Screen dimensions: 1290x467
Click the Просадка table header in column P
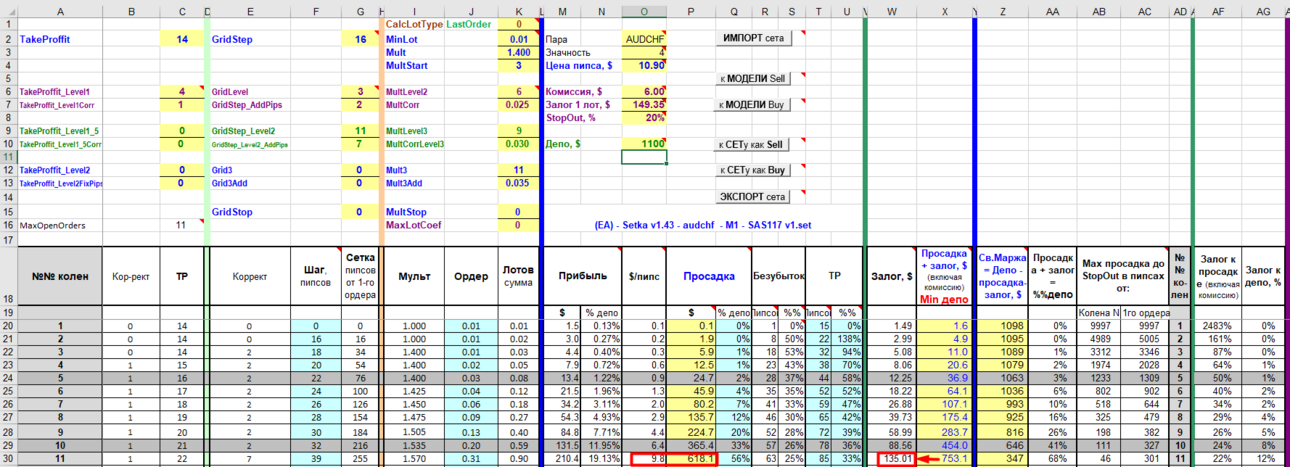click(x=709, y=276)
